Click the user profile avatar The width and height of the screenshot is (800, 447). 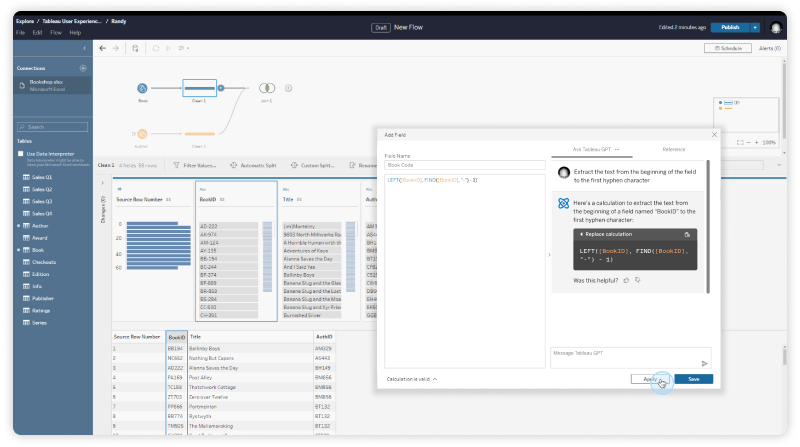[x=776, y=28]
